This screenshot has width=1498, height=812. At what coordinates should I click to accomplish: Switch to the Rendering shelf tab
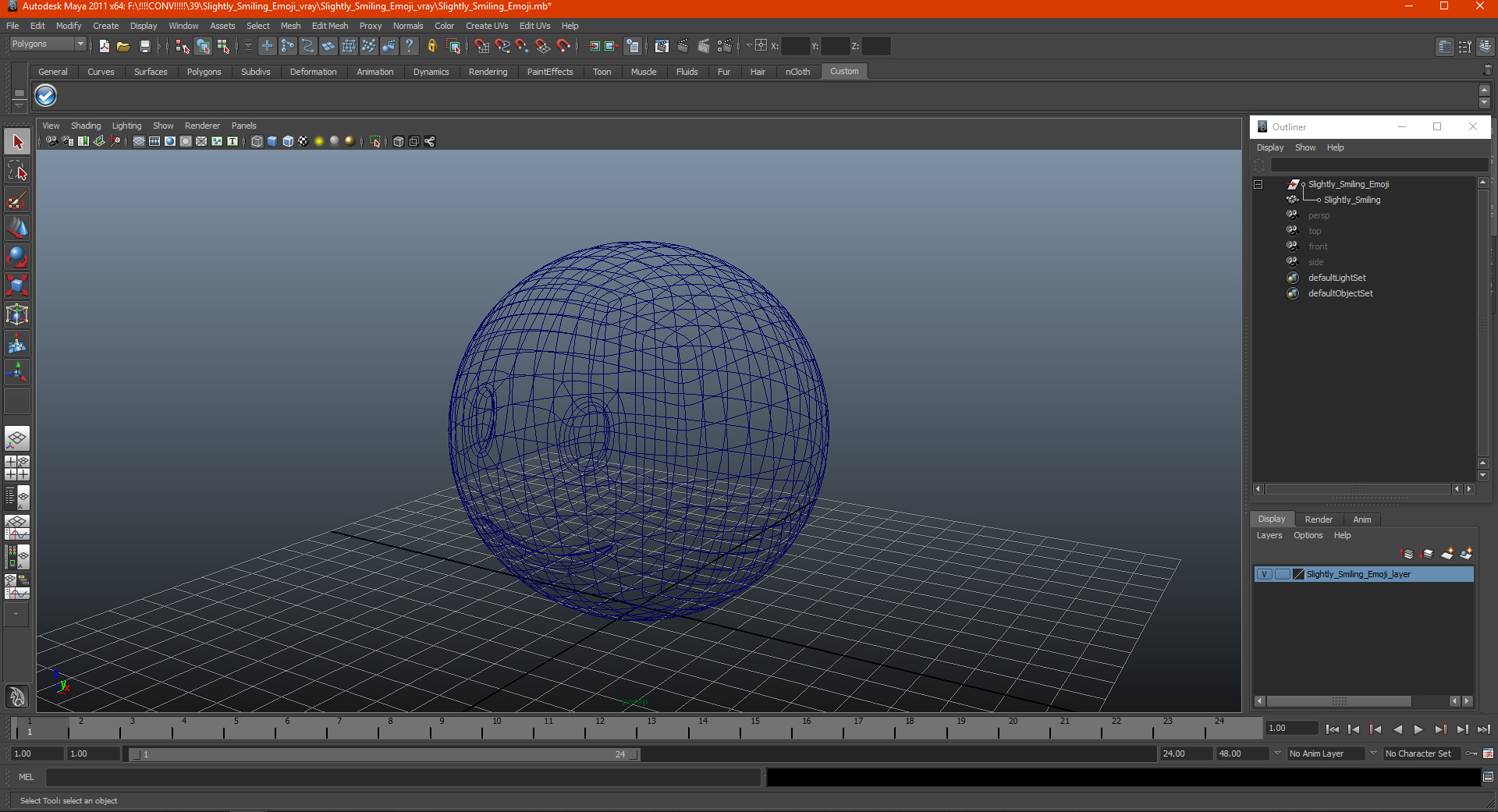[x=488, y=72]
